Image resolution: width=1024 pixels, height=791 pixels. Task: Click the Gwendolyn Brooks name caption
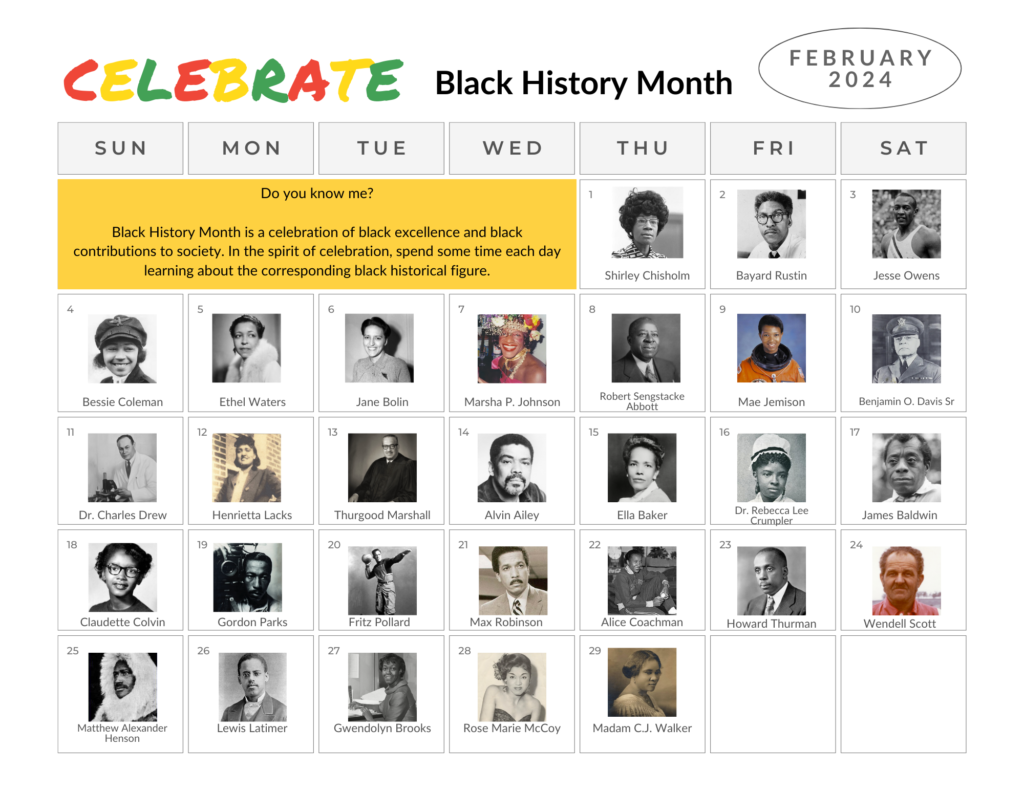click(x=382, y=728)
